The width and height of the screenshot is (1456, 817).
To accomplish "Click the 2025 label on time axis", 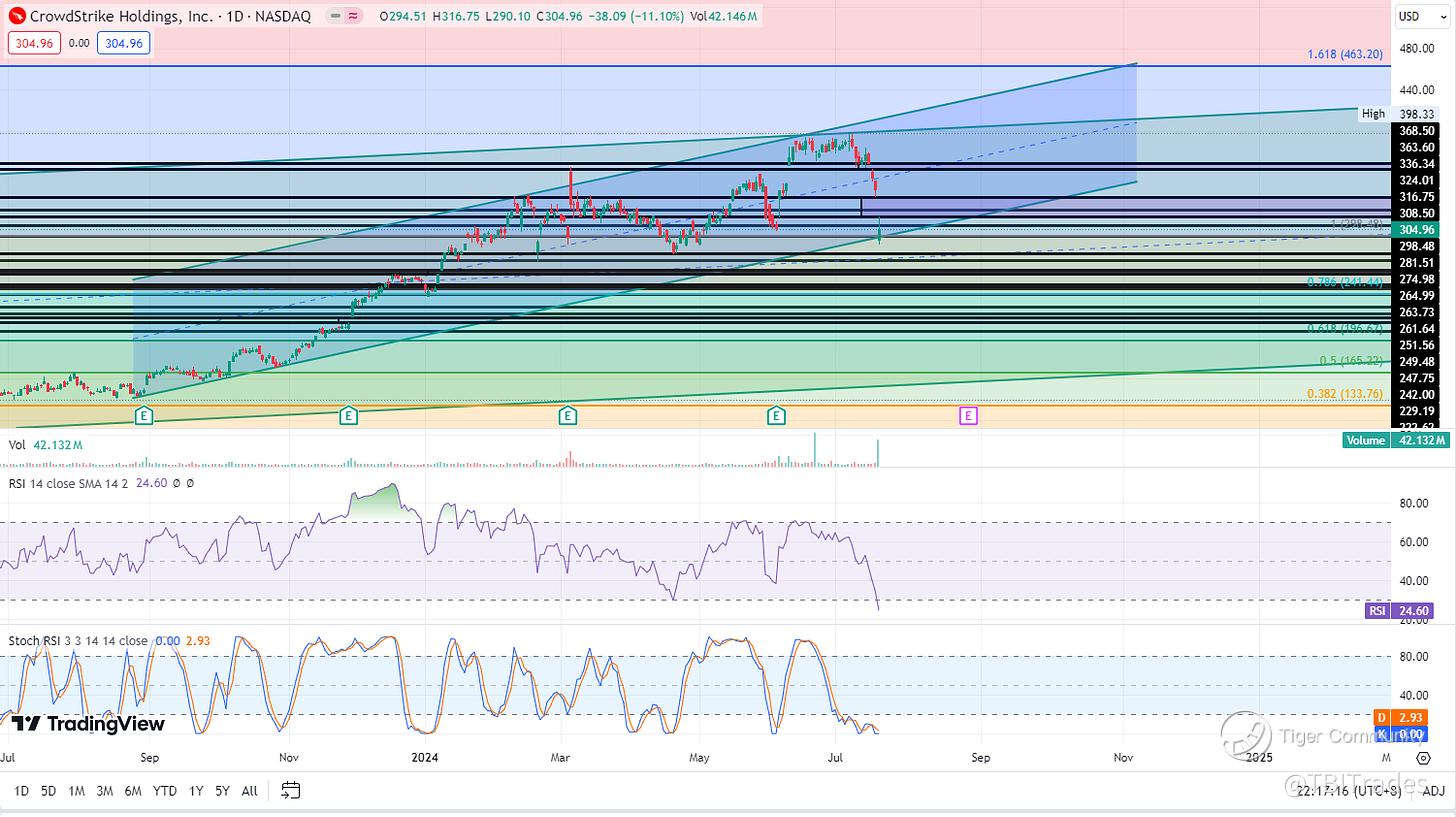I will tap(1260, 758).
